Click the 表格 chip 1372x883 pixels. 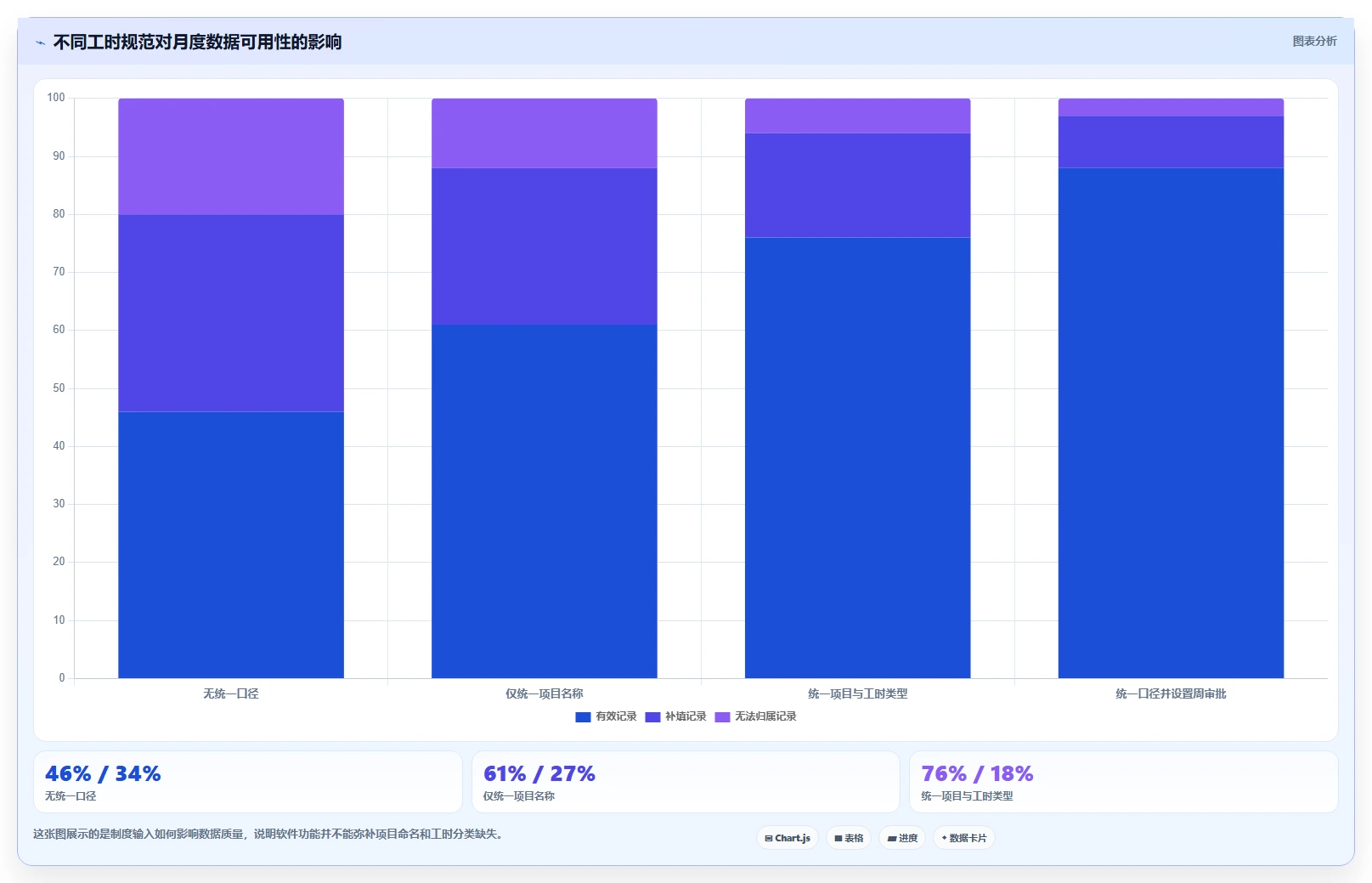coord(849,838)
